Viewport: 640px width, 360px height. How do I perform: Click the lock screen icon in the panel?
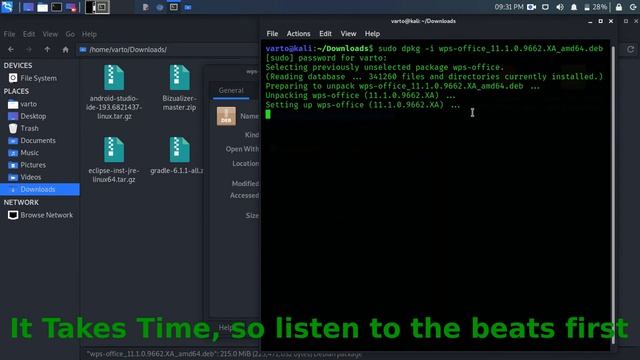click(x=619, y=7)
